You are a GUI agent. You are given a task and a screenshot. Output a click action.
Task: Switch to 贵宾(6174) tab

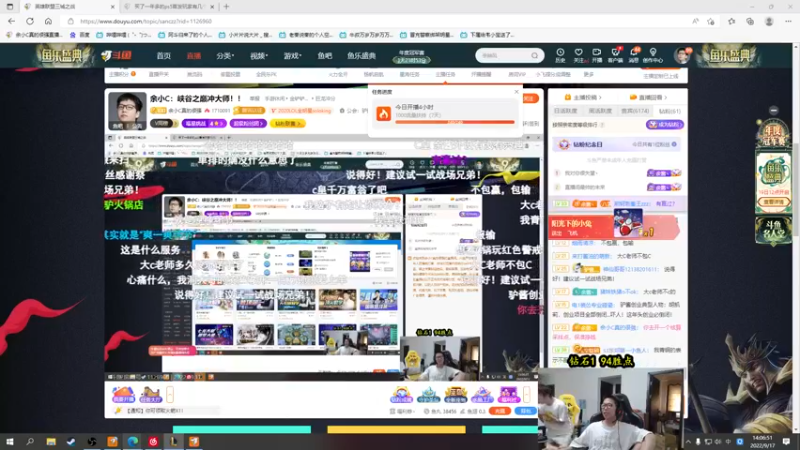635,111
